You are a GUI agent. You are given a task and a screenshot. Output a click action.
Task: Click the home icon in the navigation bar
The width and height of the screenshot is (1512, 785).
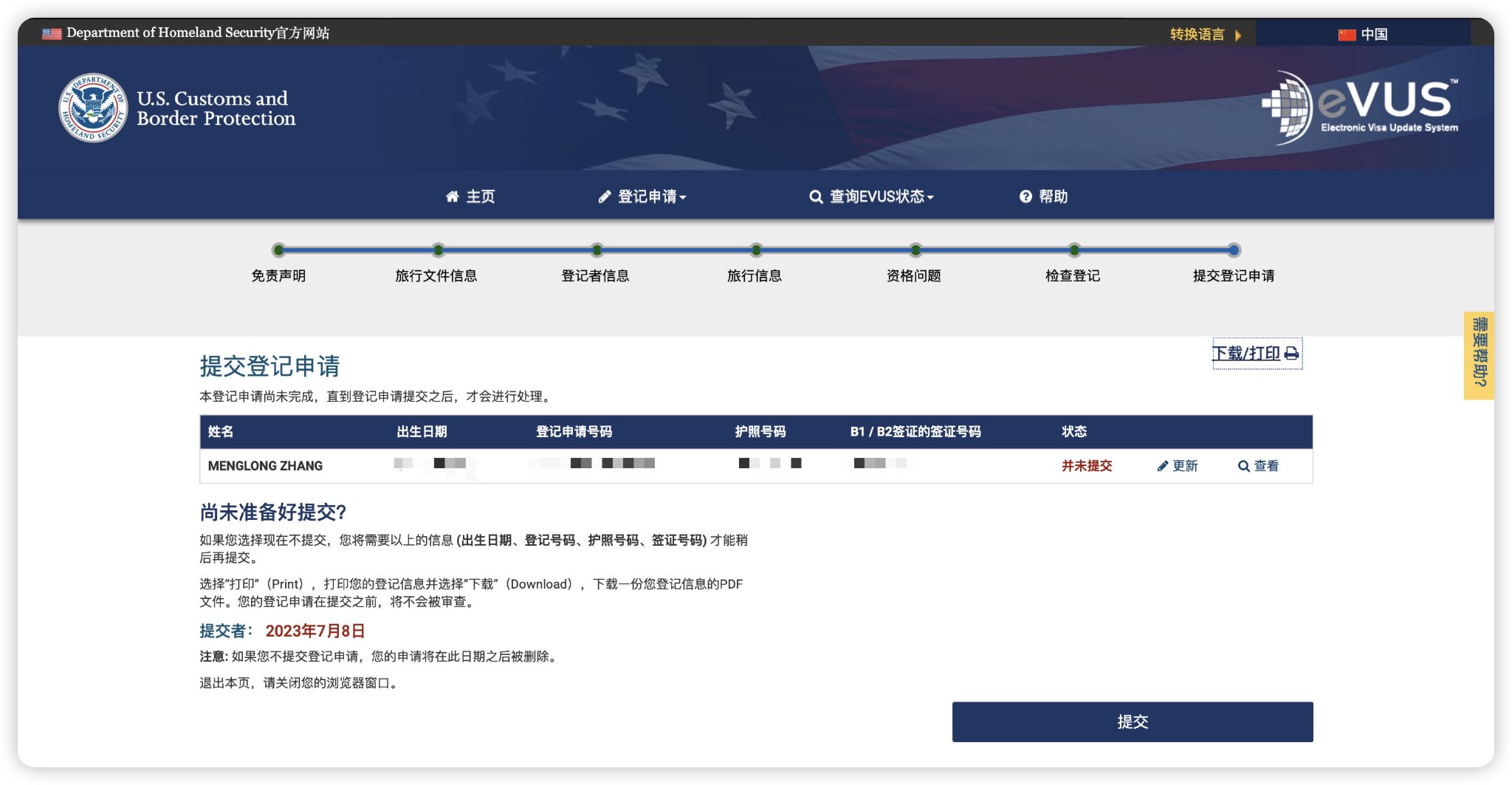click(453, 196)
